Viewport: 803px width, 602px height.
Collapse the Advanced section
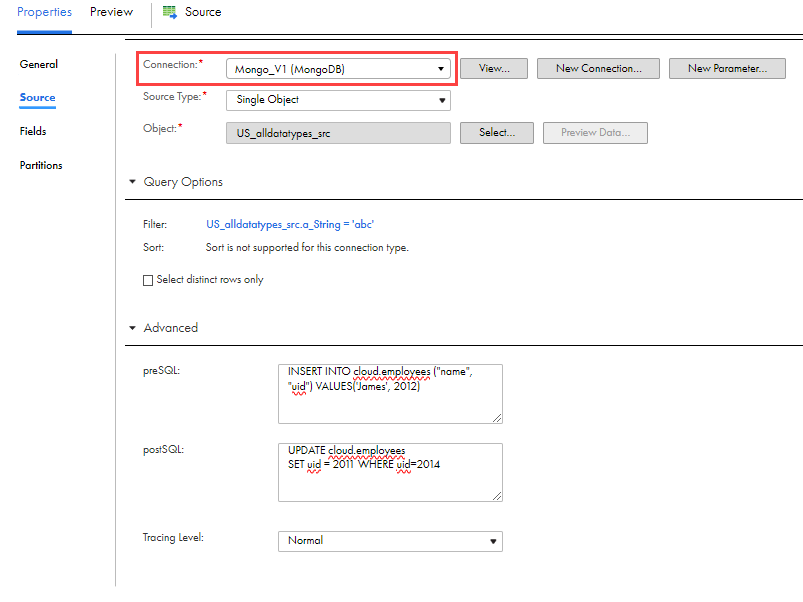[x=133, y=328]
